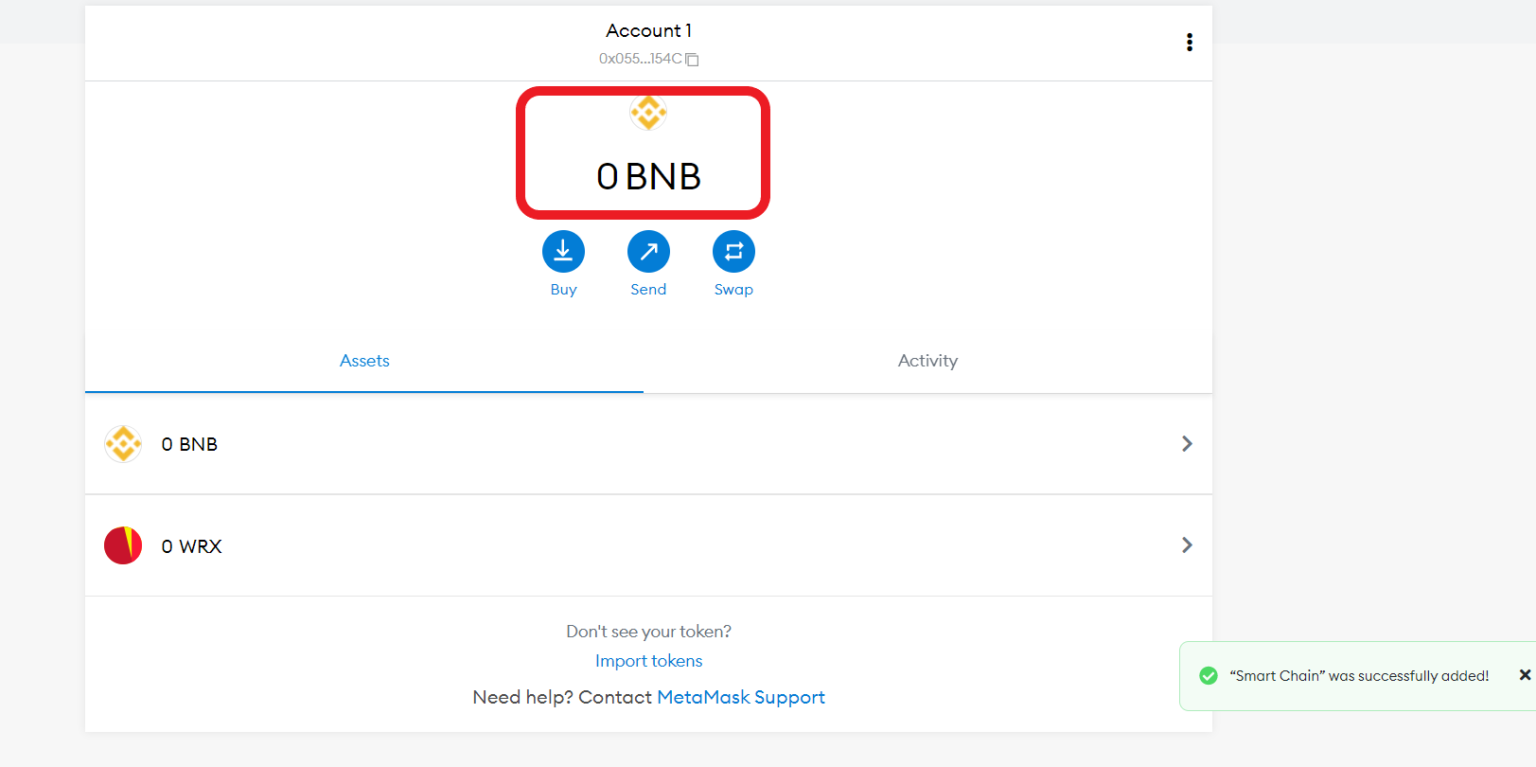Viewport: 1536px width, 767px height.
Task: Open the MetaMask Support link
Action: [x=741, y=697]
